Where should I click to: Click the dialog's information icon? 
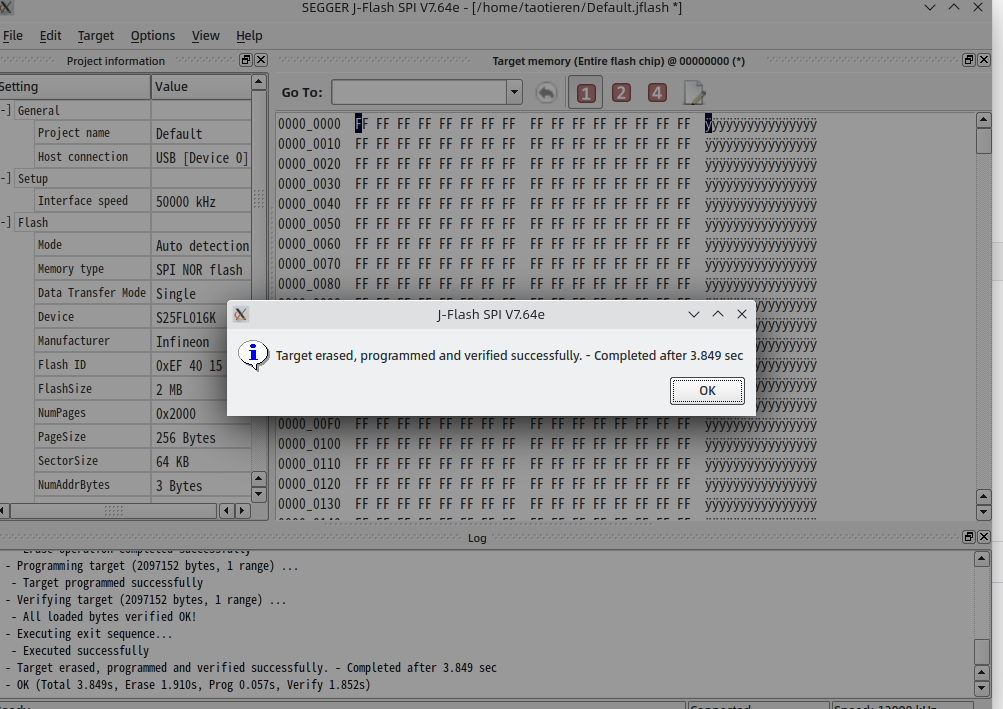(253, 355)
